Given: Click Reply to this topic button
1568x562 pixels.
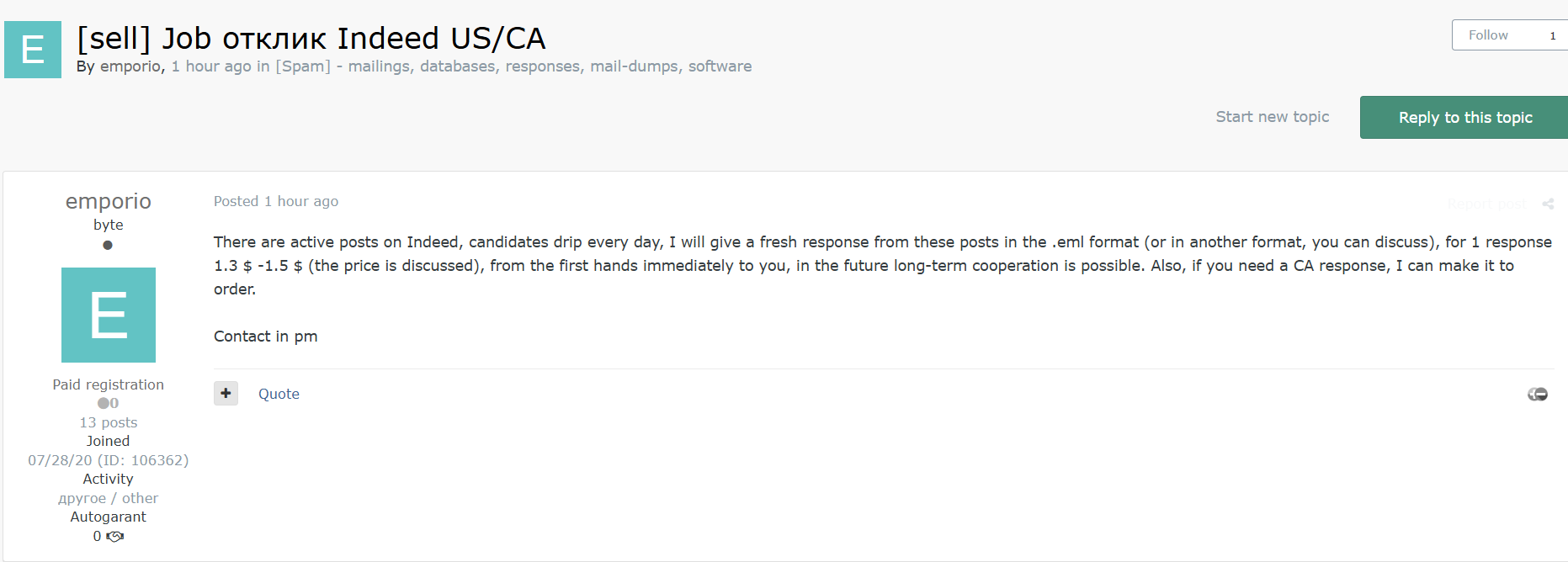Looking at the screenshot, I should [x=1464, y=117].
